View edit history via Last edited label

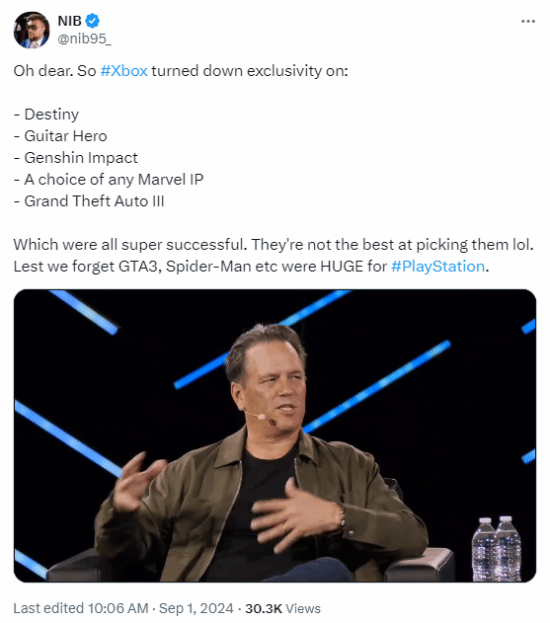(48, 608)
